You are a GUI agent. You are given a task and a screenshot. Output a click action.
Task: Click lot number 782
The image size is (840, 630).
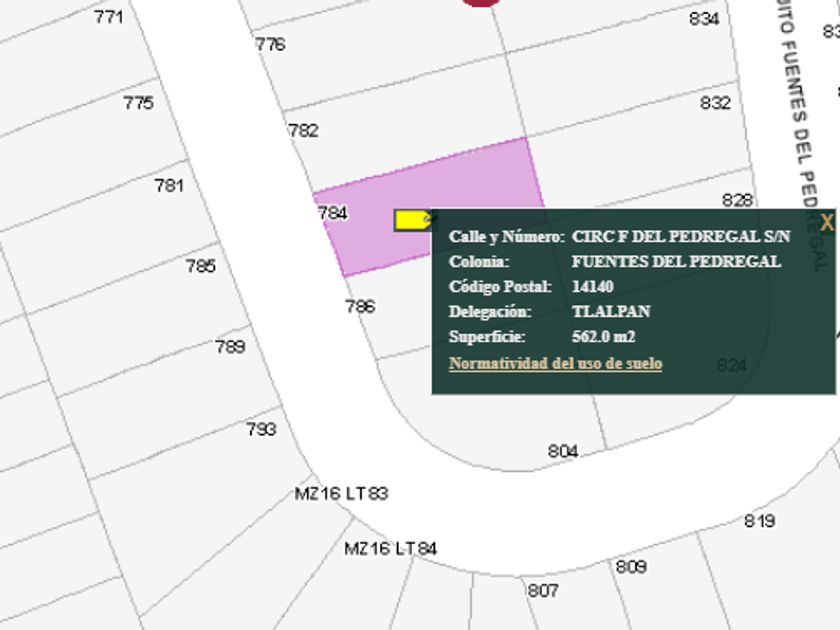303,130
